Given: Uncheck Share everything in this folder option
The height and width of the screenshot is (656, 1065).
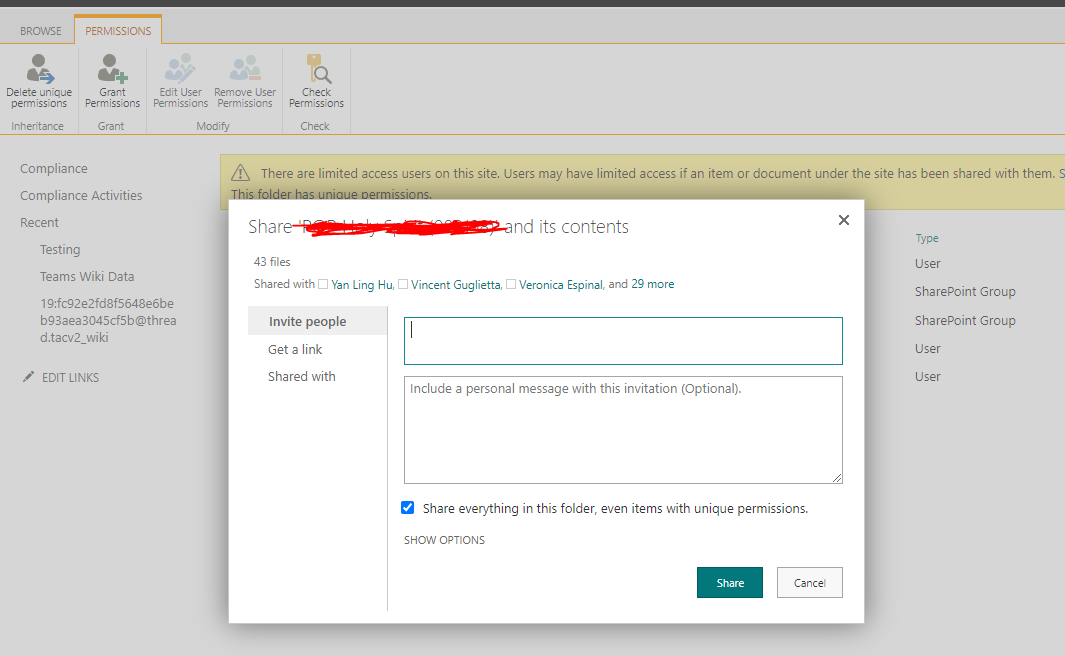Looking at the screenshot, I should click(407, 507).
